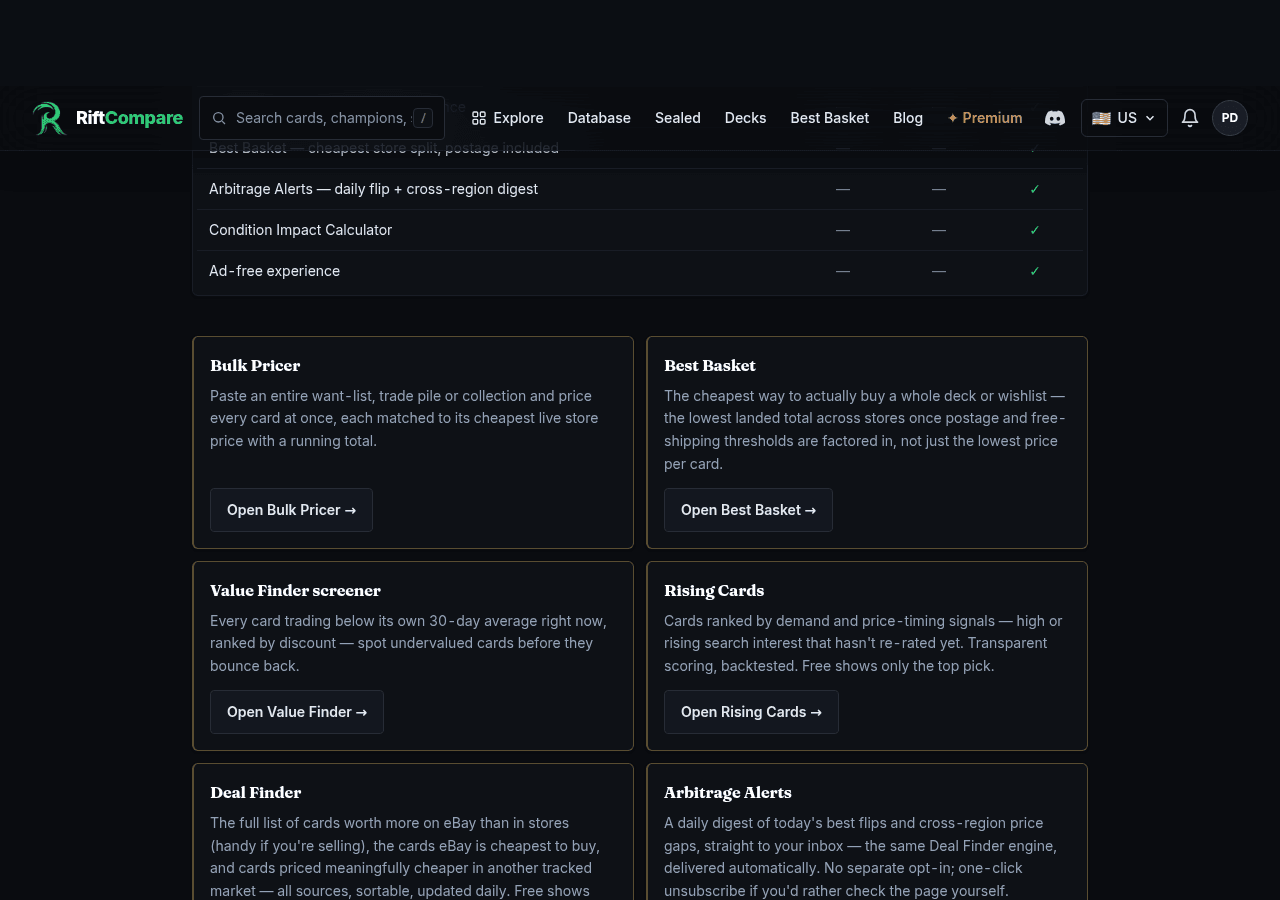
Task: Click the RiftCompare wordmark
Action: coord(130,118)
